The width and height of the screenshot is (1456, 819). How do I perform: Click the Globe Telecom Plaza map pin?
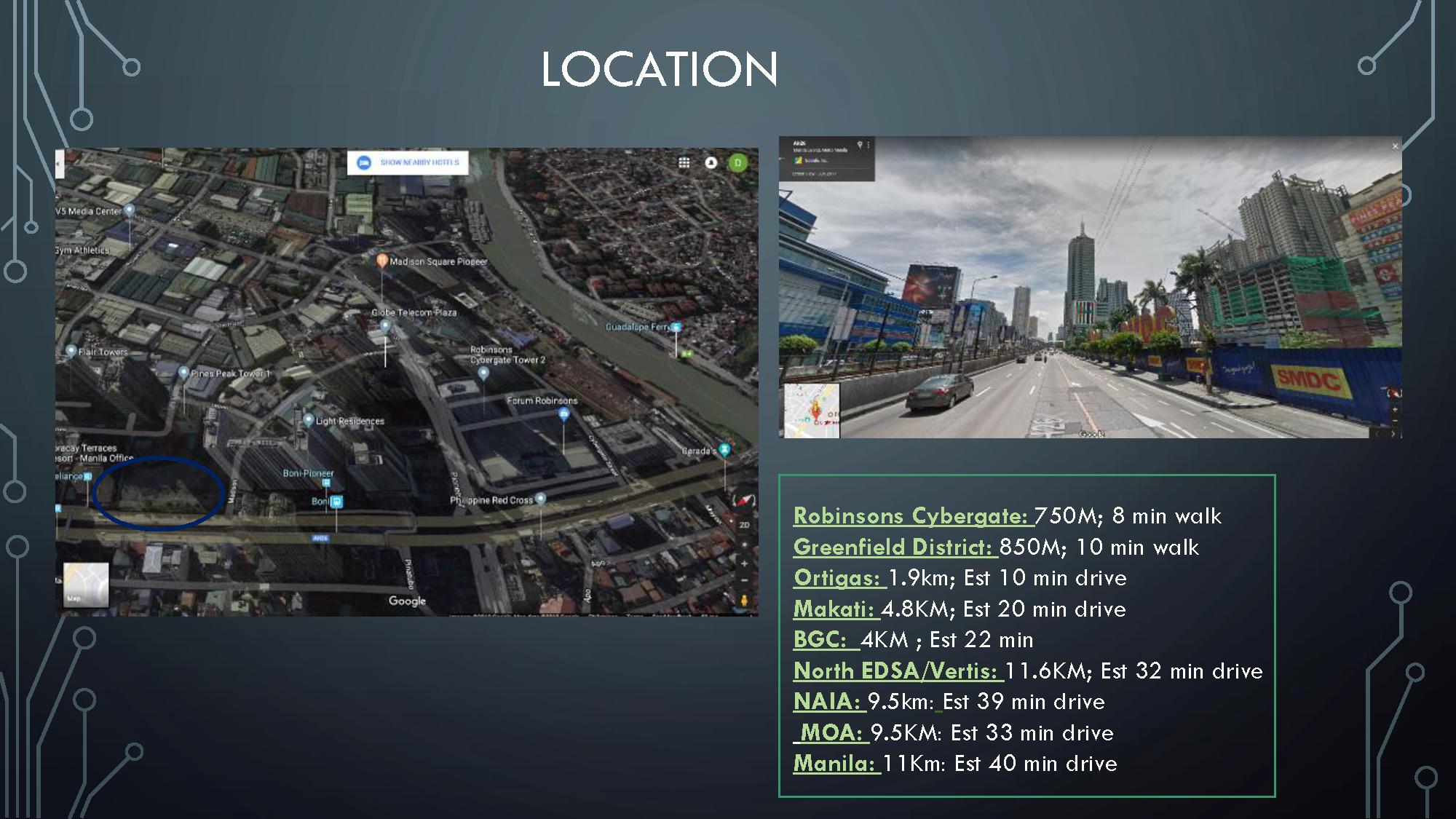tap(385, 327)
